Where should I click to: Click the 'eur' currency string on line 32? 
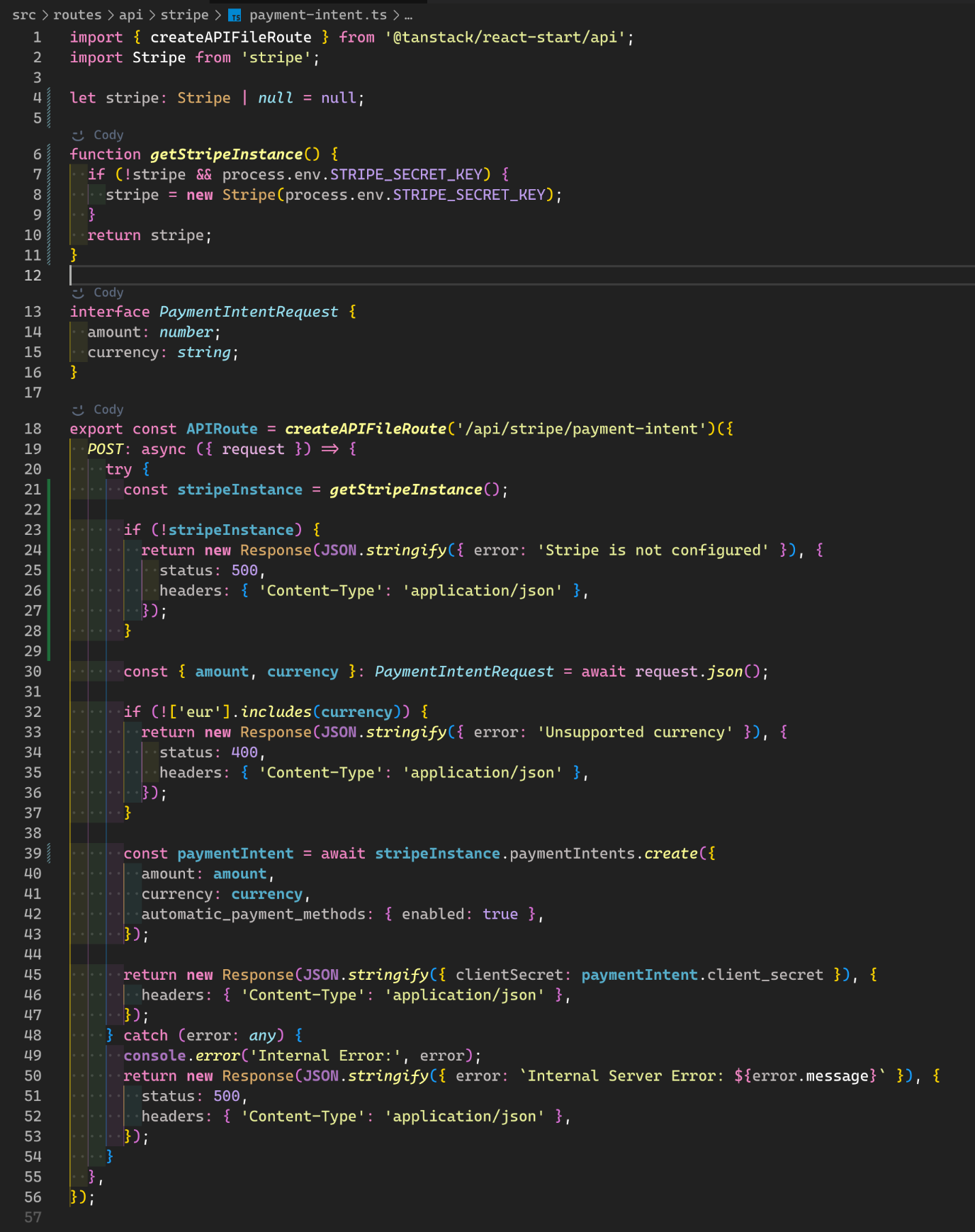(x=200, y=712)
